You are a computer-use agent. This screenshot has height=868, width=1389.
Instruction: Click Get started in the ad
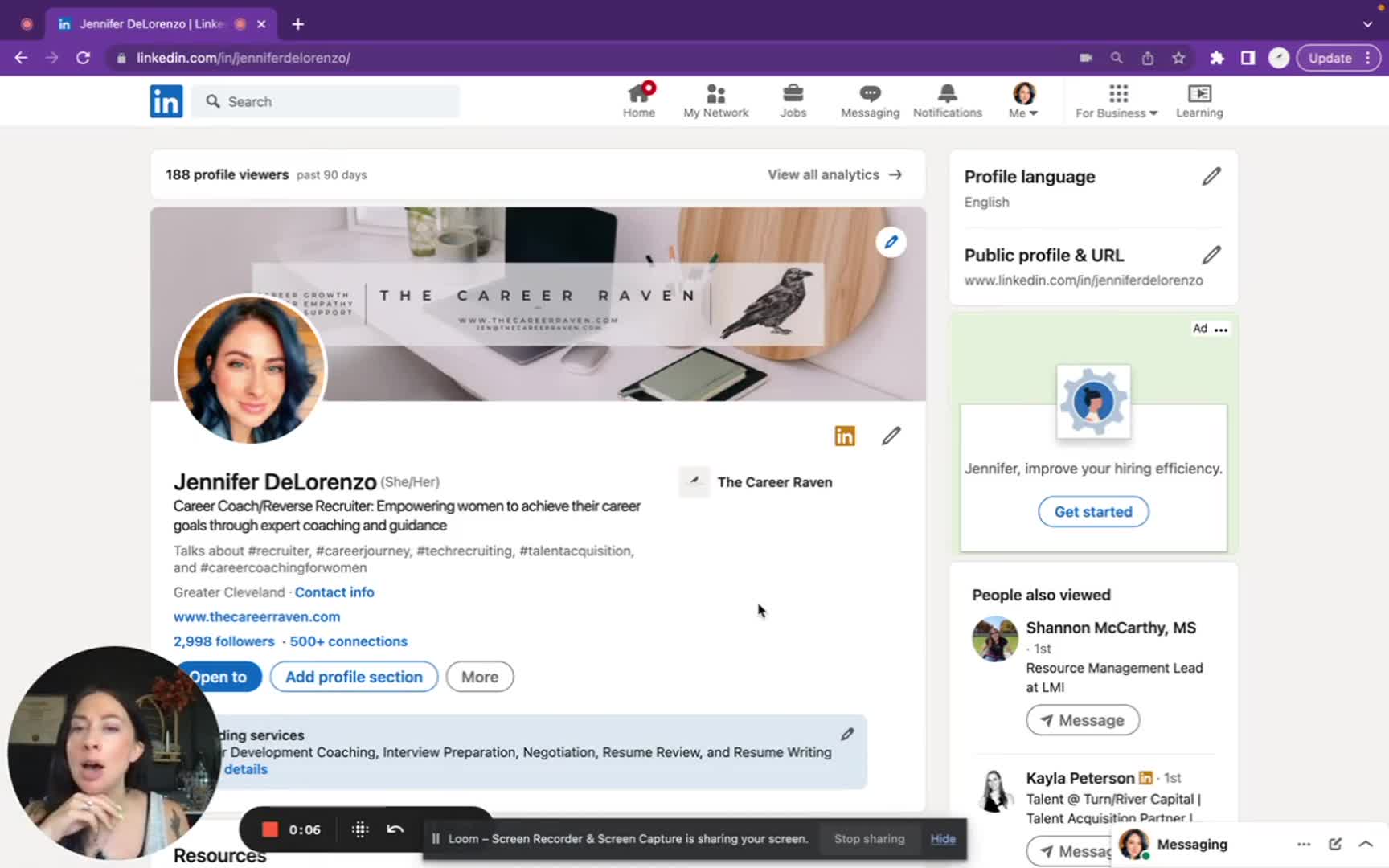[1093, 511]
